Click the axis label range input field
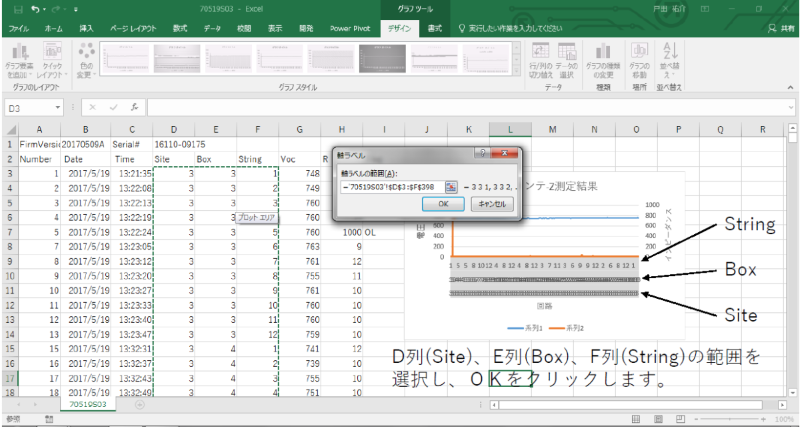The width and height of the screenshot is (800, 427). [x=392, y=187]
